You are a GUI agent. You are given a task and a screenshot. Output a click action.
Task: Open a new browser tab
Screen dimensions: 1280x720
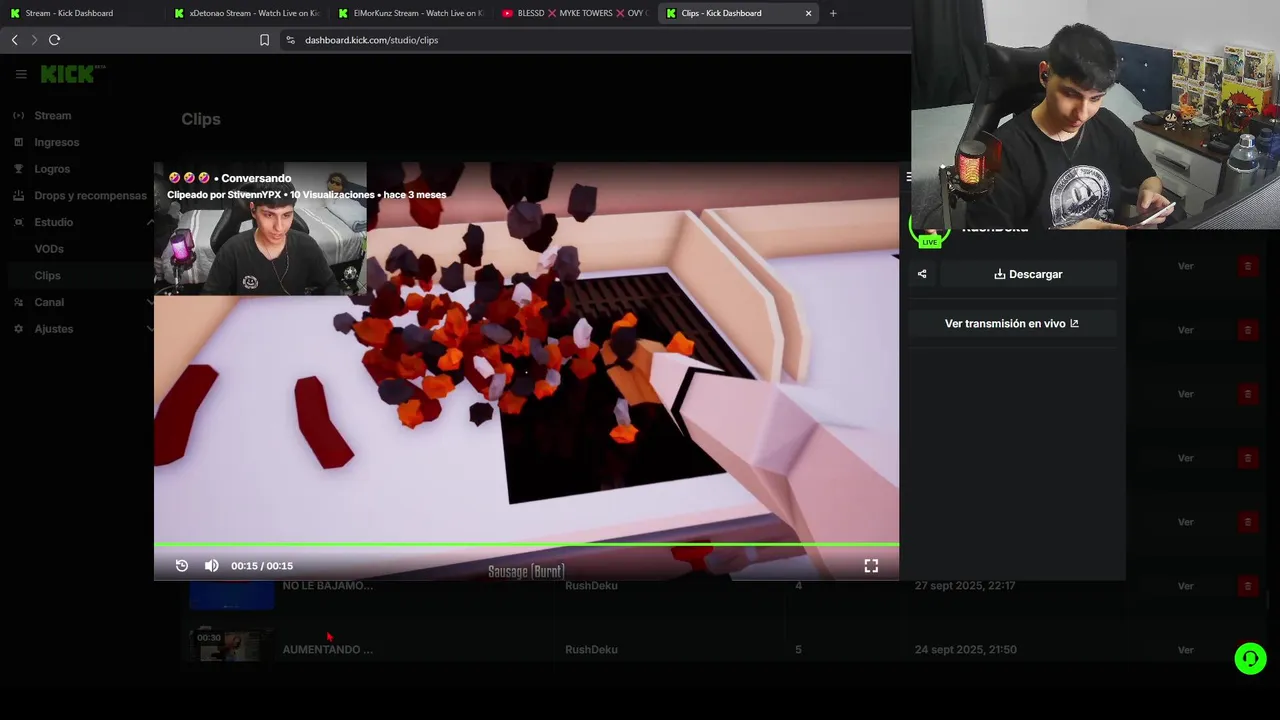tap(833, 13)
